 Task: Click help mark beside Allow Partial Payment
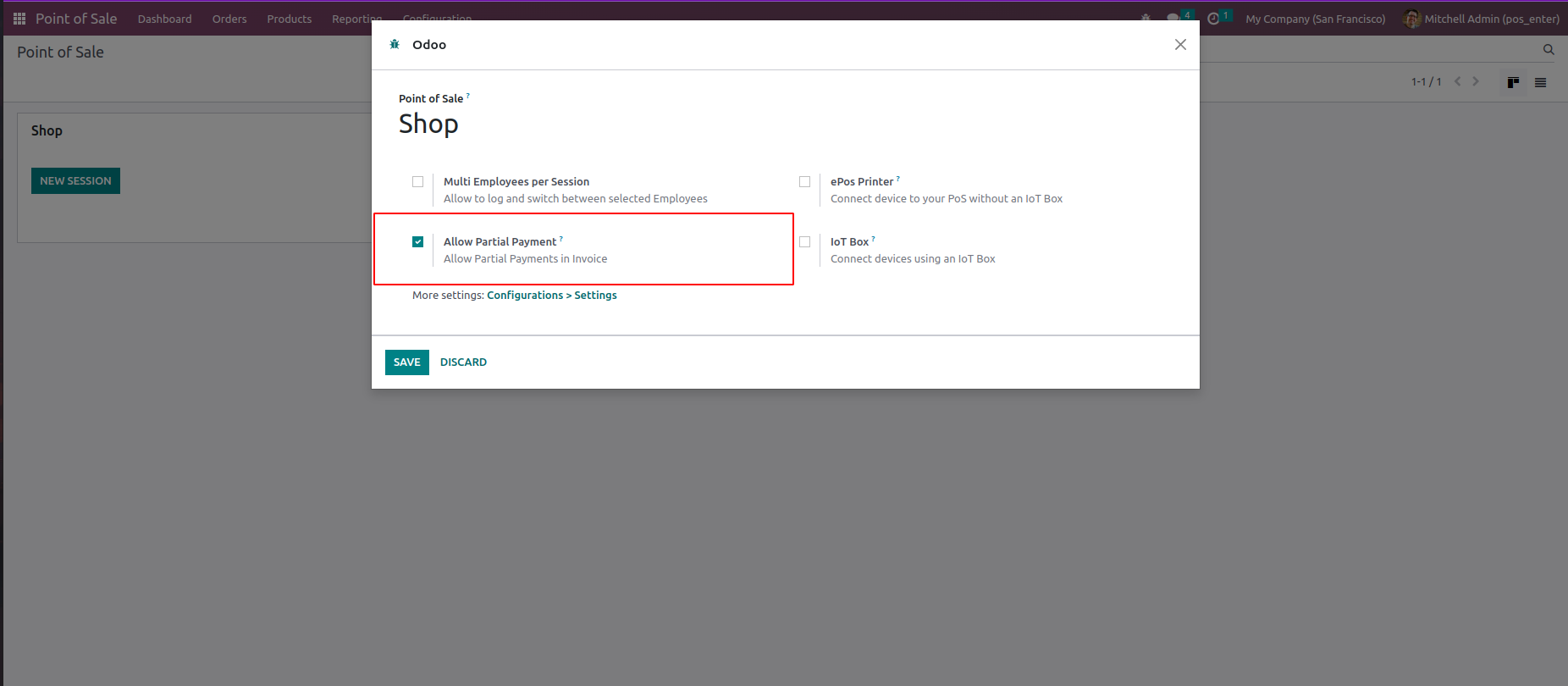561,238
